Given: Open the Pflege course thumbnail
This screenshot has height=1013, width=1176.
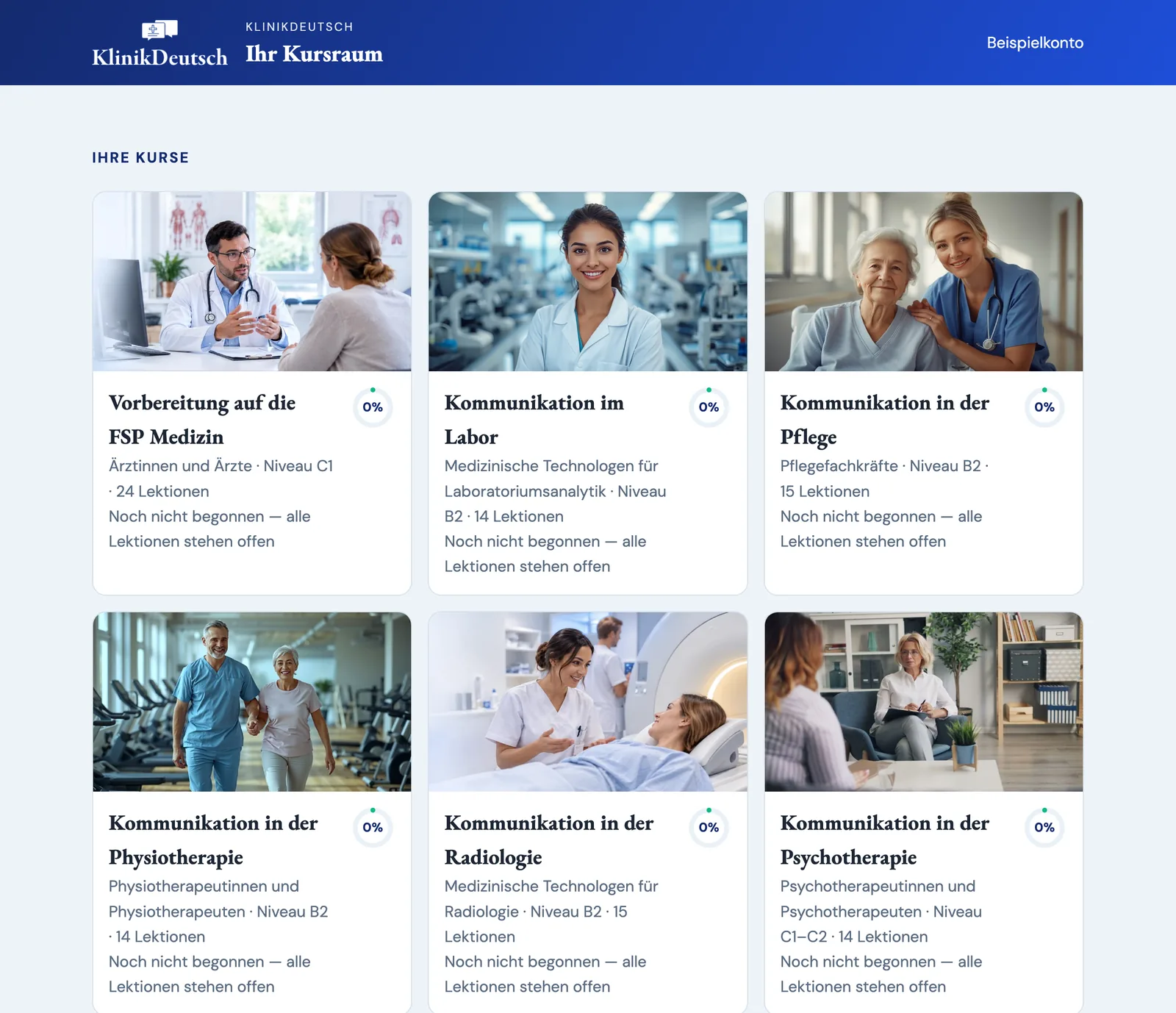Looking at the screenshot, I should pyautogui.click(x=924, y=282).
